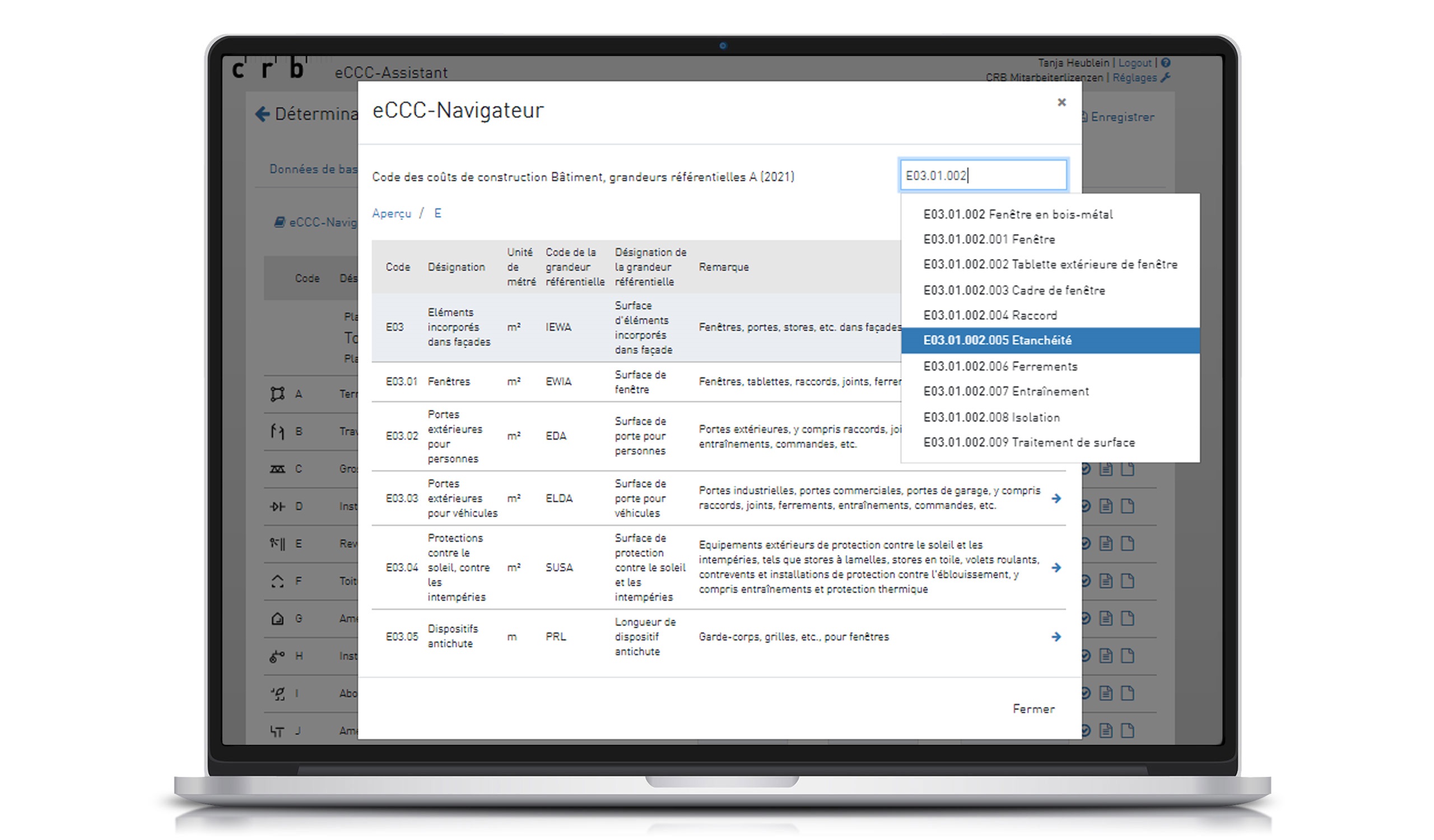Choose E03.01.002.003 Cadre de fenêtre

1050,291
